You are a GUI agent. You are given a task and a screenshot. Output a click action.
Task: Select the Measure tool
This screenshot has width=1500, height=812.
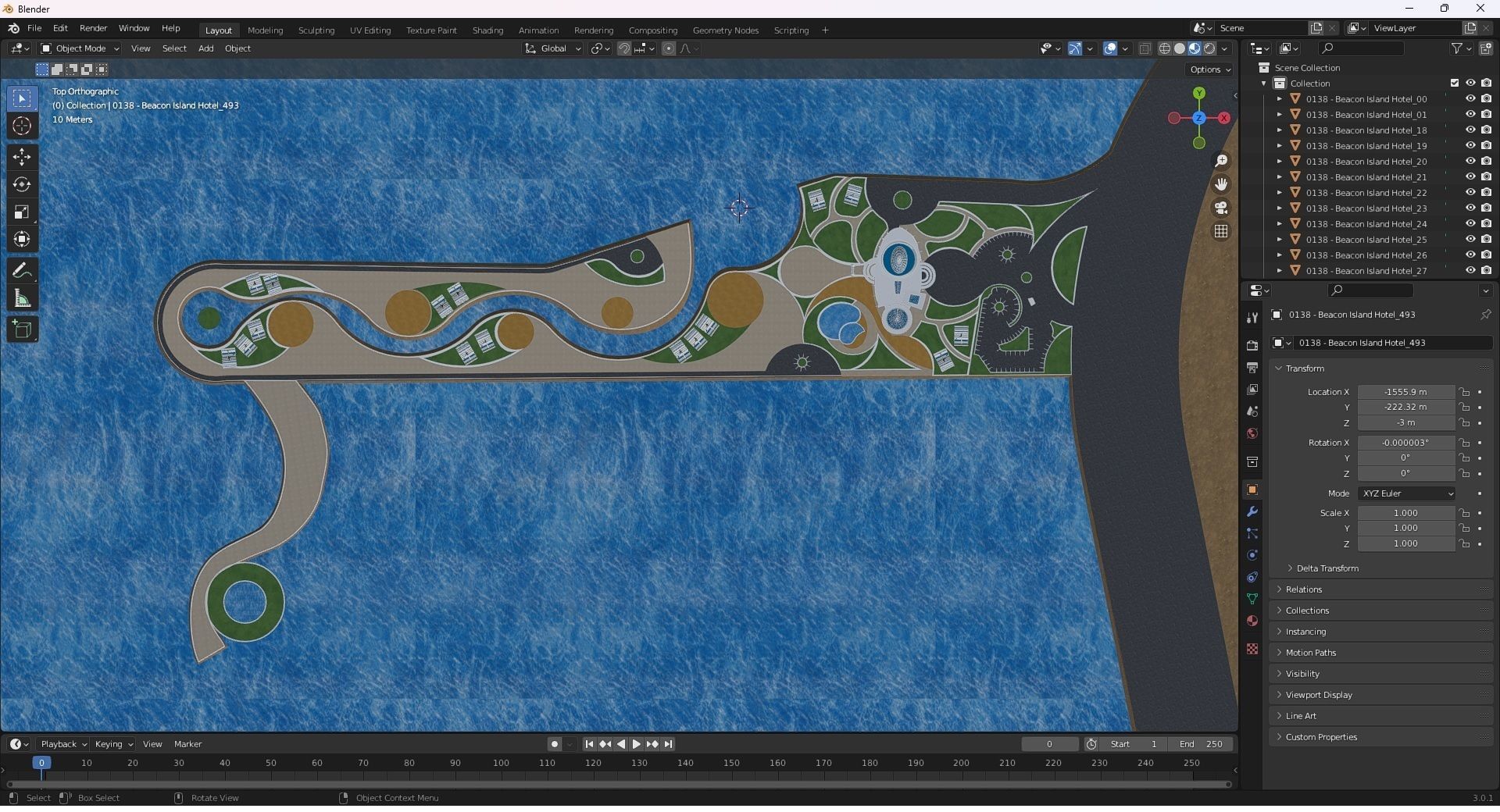tap(22, 298)
